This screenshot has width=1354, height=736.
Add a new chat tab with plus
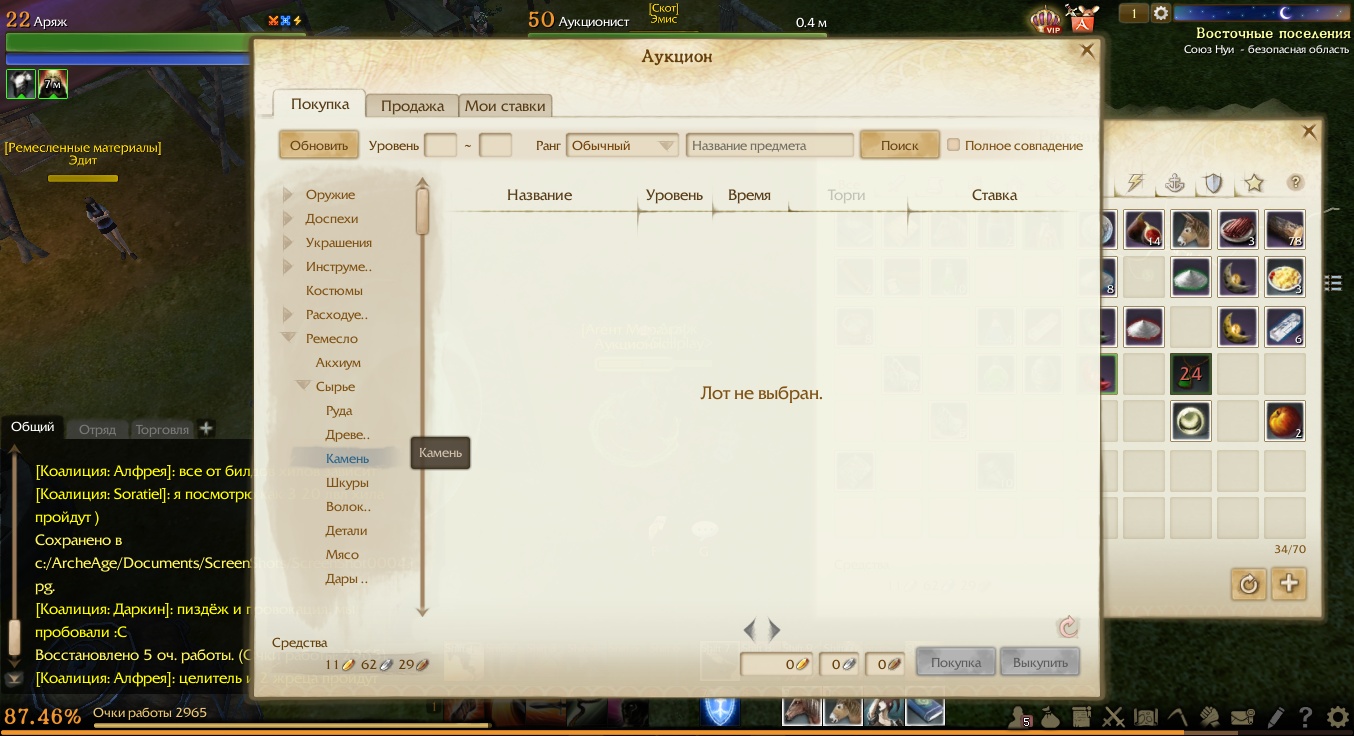pos(206,428)
